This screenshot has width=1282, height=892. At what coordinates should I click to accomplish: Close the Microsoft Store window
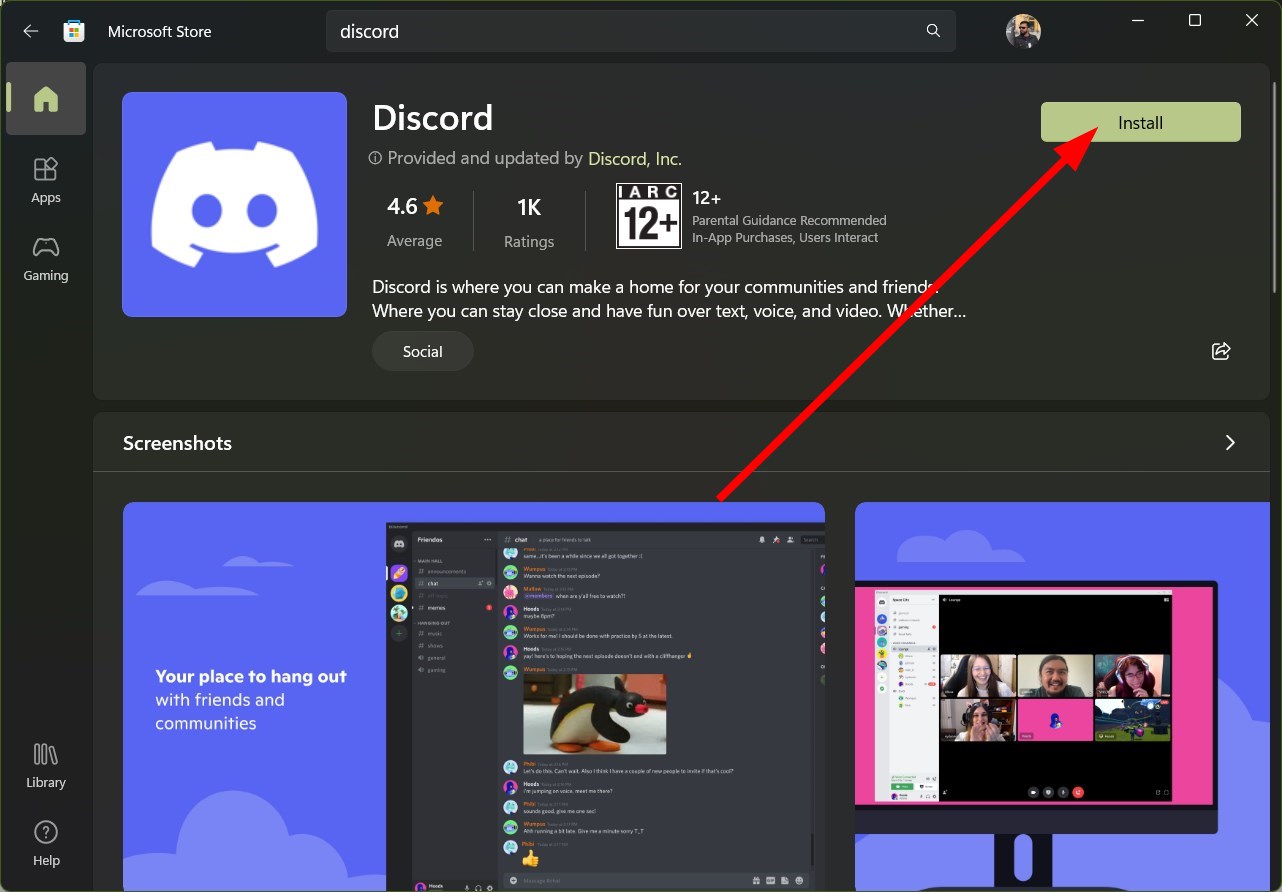[1252, 20]
